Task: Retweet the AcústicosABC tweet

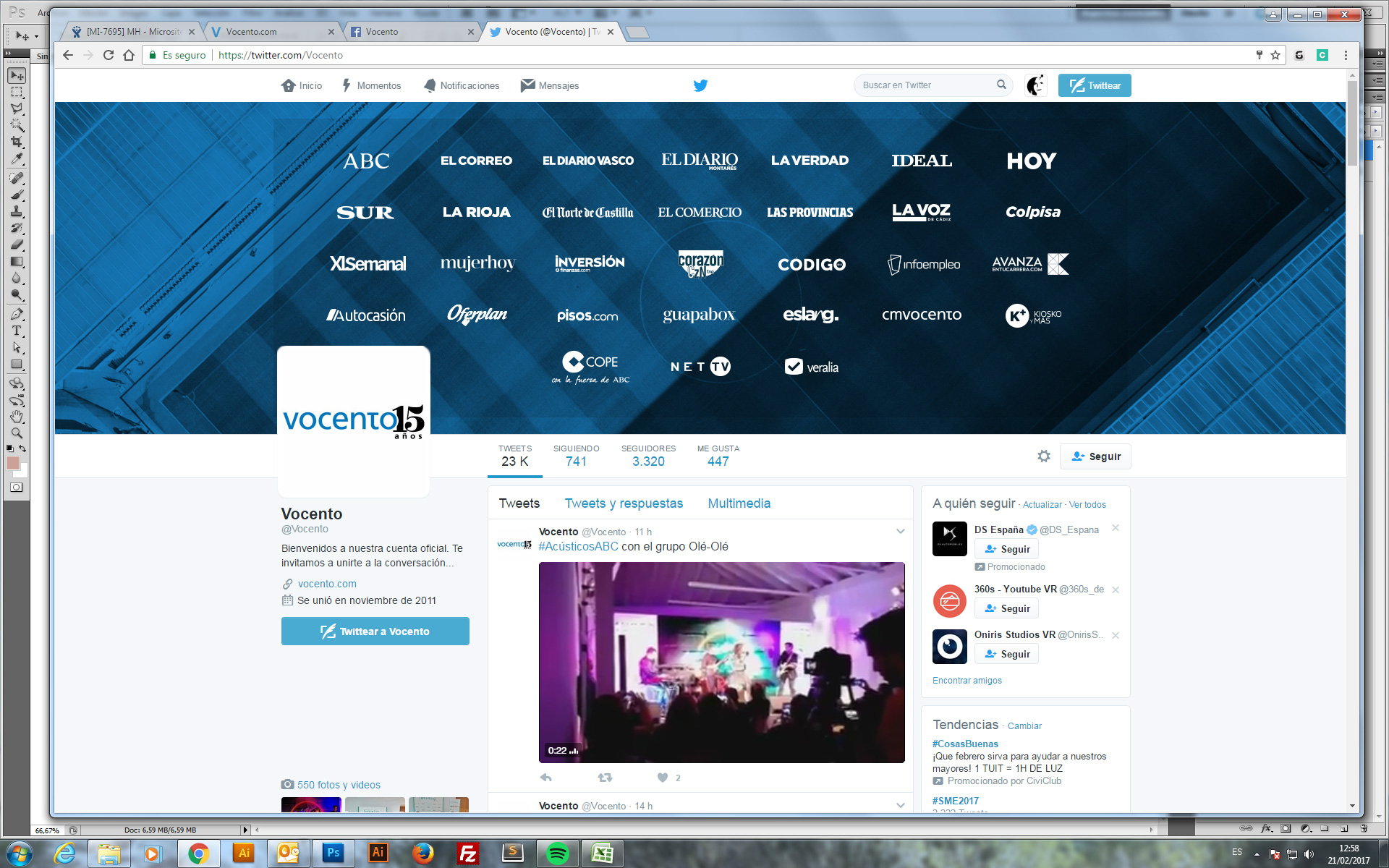Action: pyautogui.click(x=605, y=778)
